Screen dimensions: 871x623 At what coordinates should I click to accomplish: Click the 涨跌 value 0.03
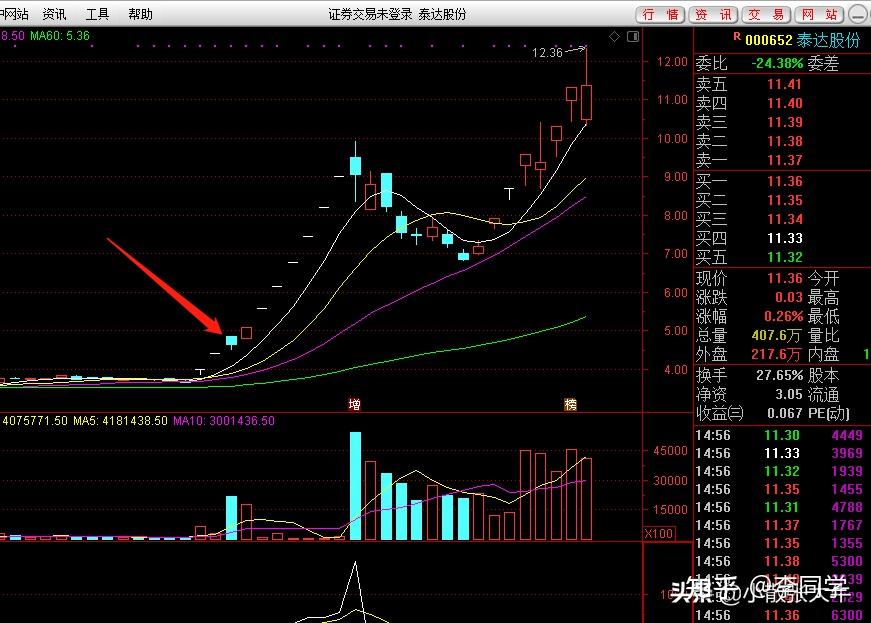[x=789, y=297]
